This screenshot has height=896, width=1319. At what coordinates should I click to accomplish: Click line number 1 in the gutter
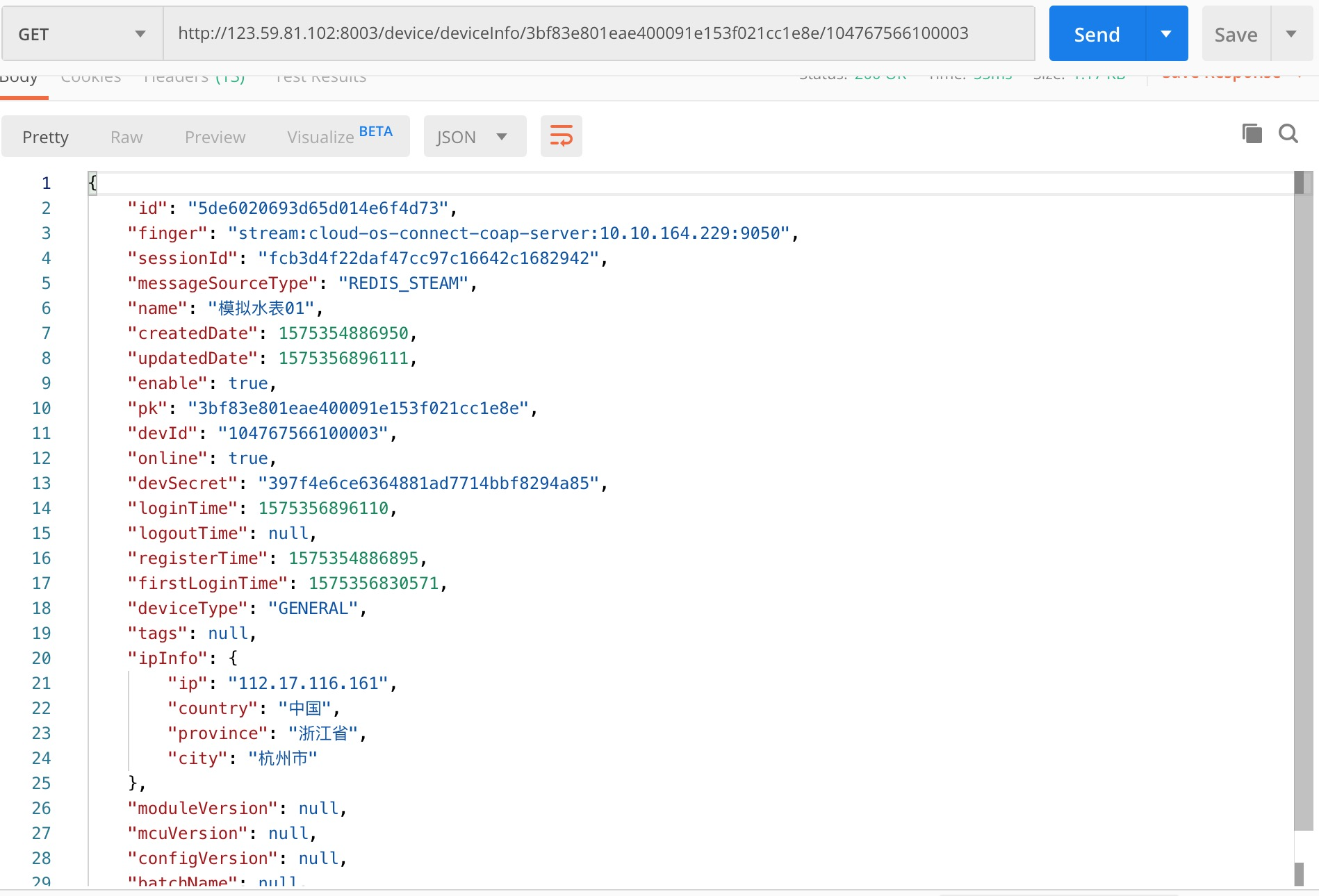[x=46, y=183]
